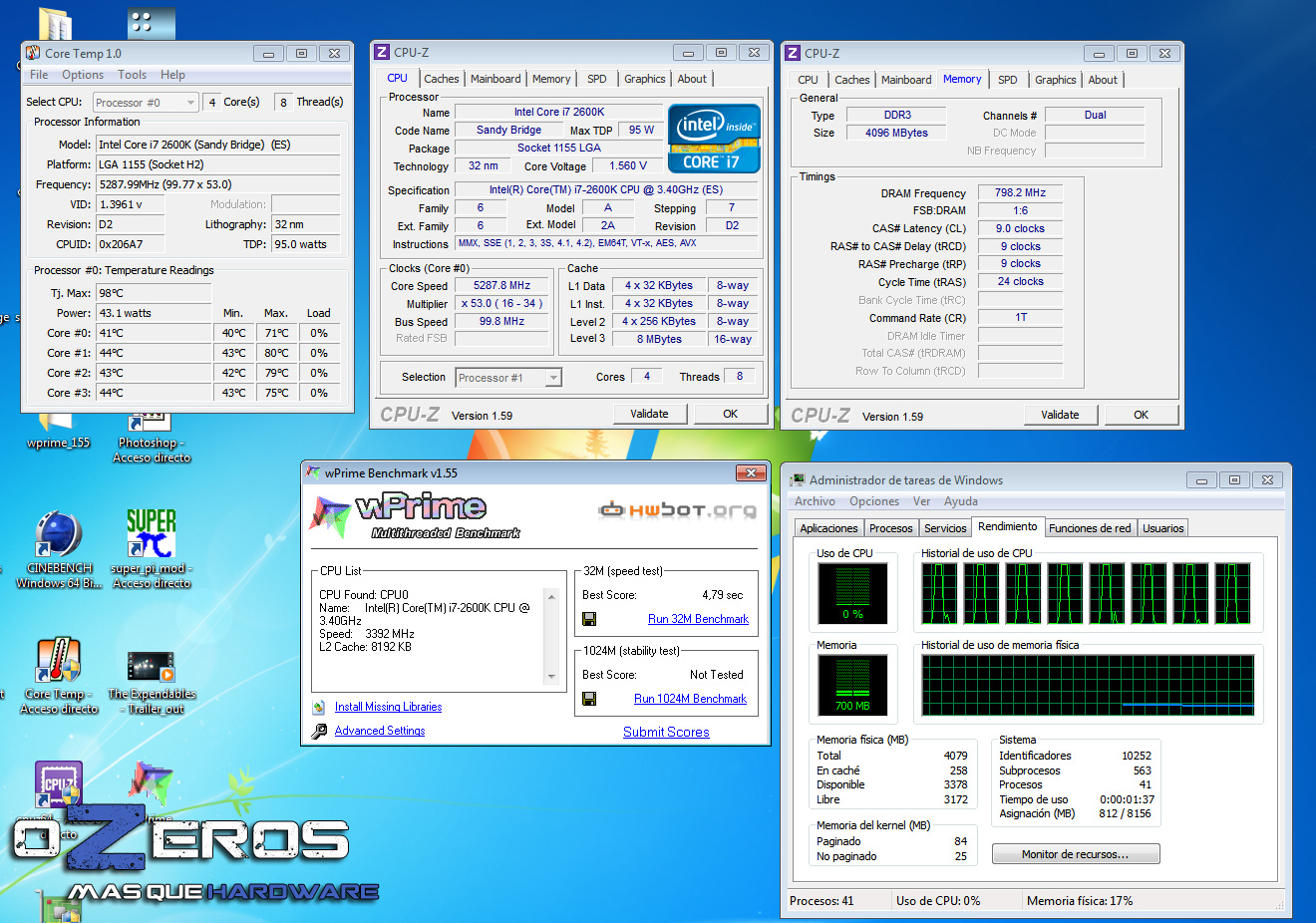Viewport: 1316px width, 923px height.
Task: Switch to About tab in left CPU-Z
Action: click(x=692, y=79)
